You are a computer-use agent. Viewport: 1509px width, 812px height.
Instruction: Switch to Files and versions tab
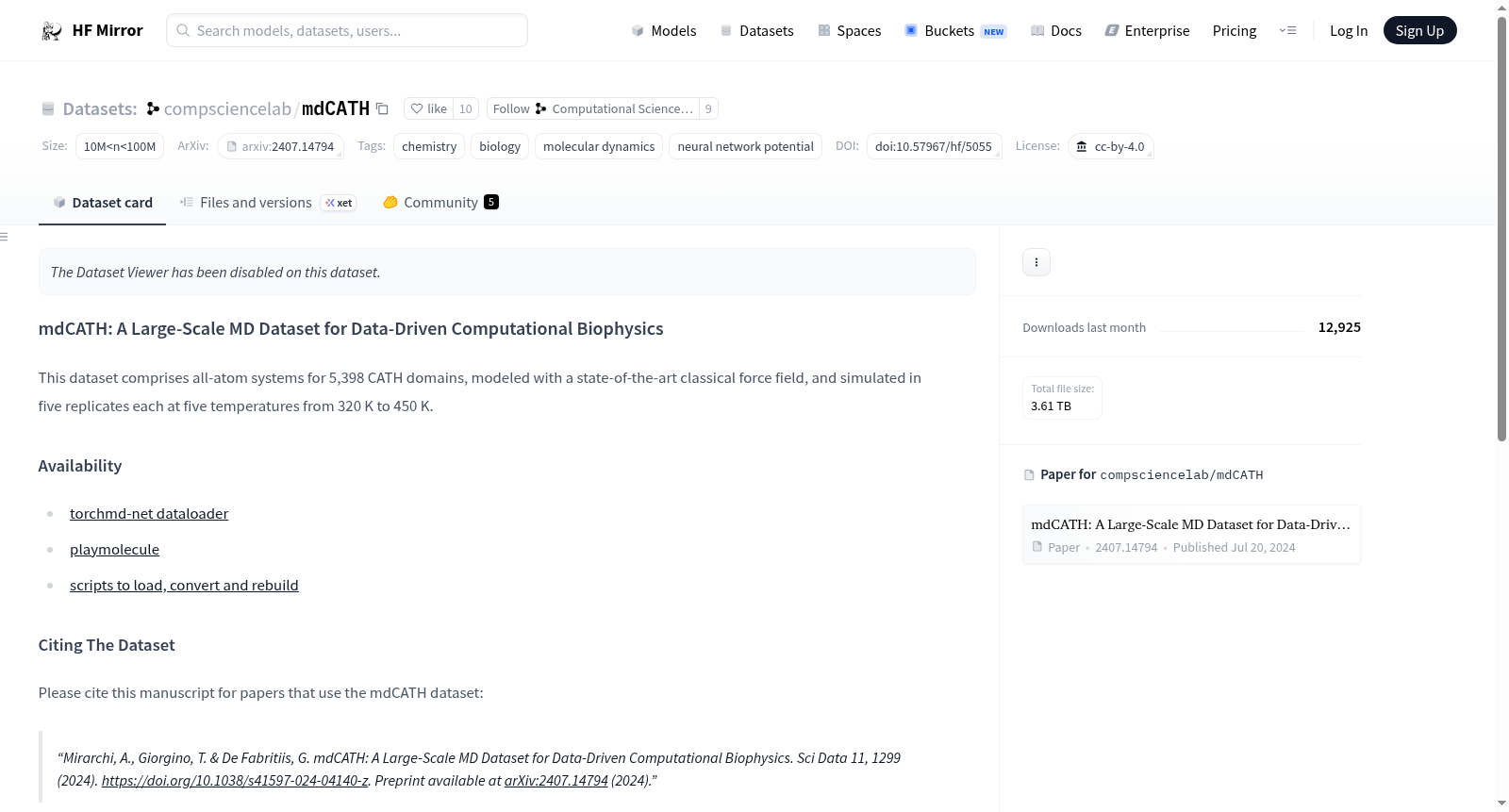pyautogui.click(x=268, y=203)
